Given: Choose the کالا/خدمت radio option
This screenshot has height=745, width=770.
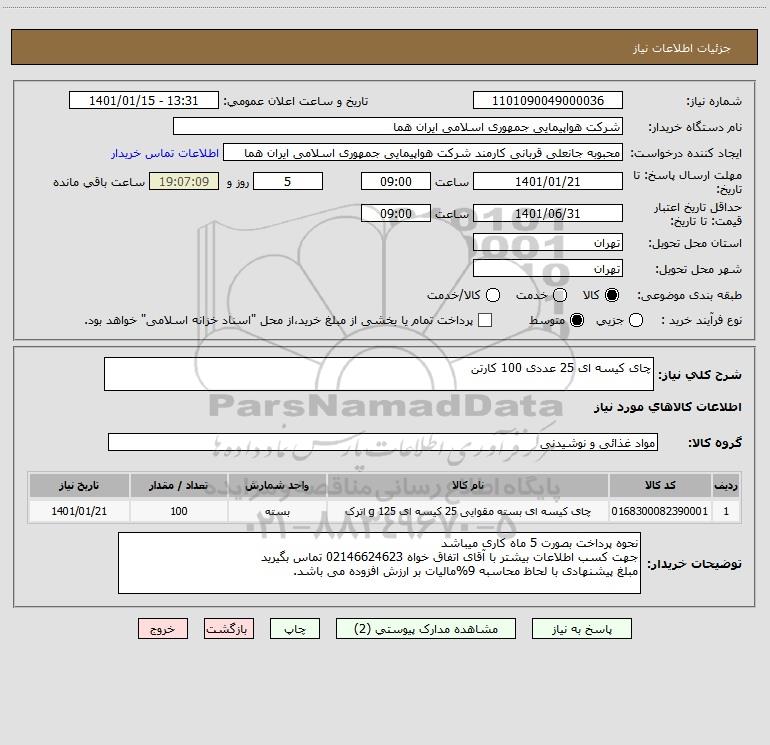Looking at the screenshot, I should pos(493,295).
